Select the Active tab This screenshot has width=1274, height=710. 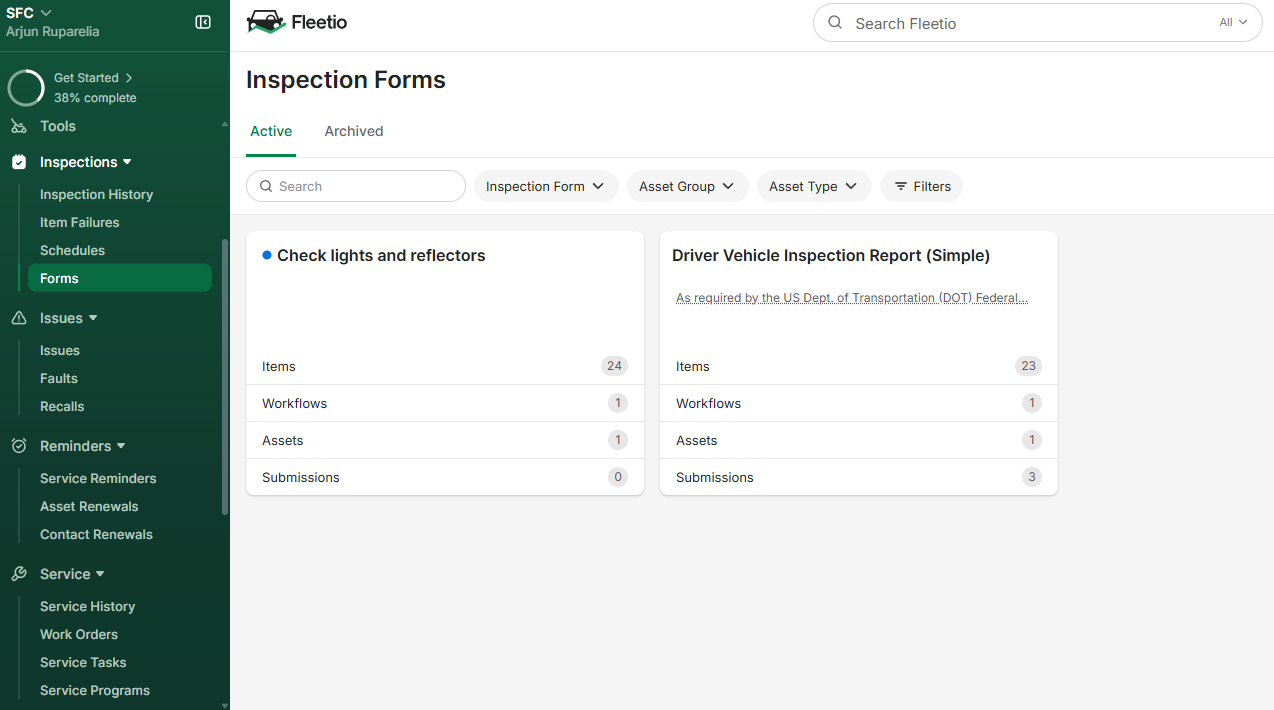click(x=271, y=131)
